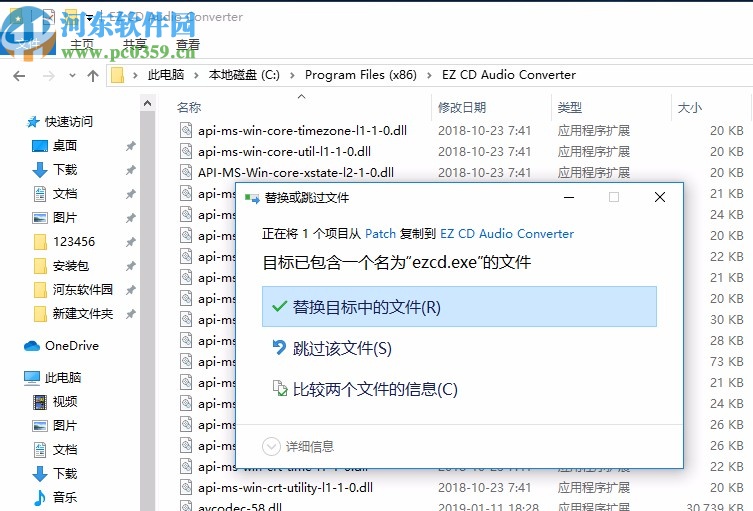
Task: Click dll icon of api-ms-win-crt-utility file
Action: tap(186, 487)
